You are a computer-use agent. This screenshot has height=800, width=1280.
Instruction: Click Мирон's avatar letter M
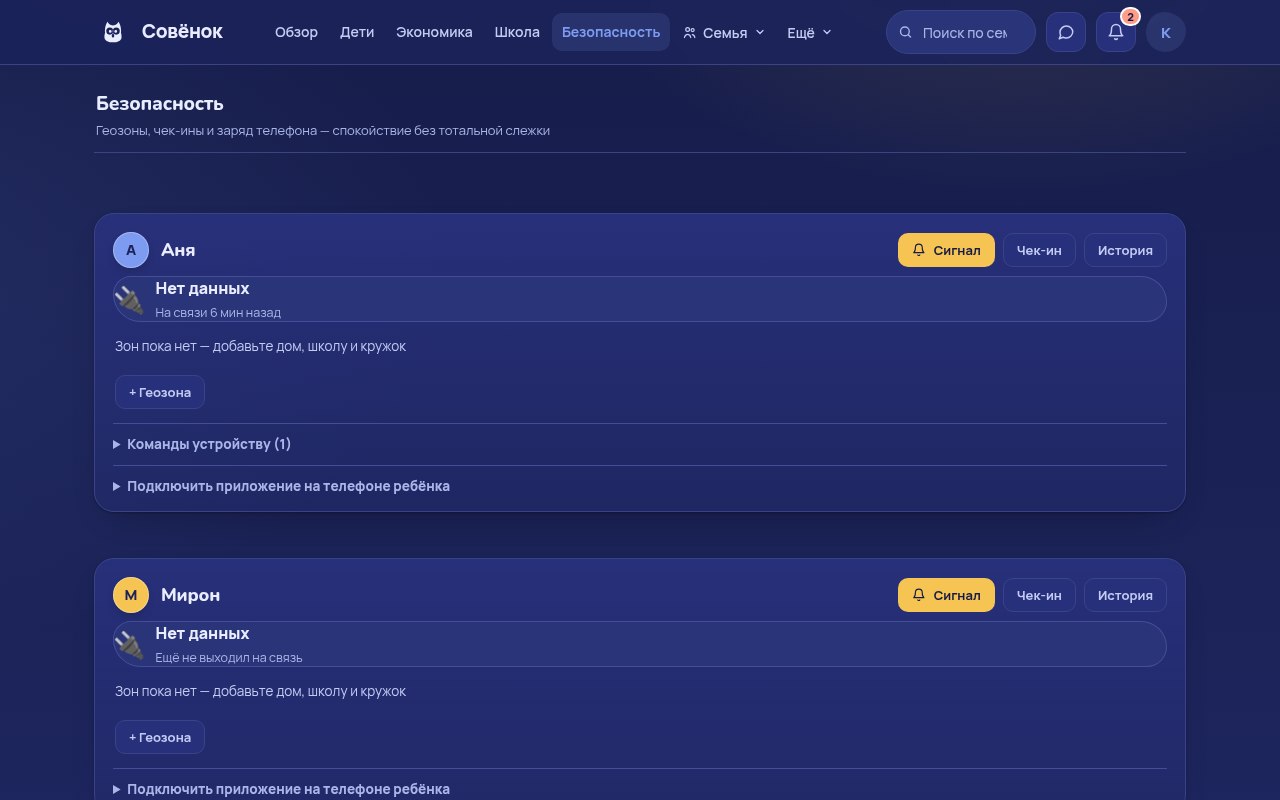pos(131,595)
